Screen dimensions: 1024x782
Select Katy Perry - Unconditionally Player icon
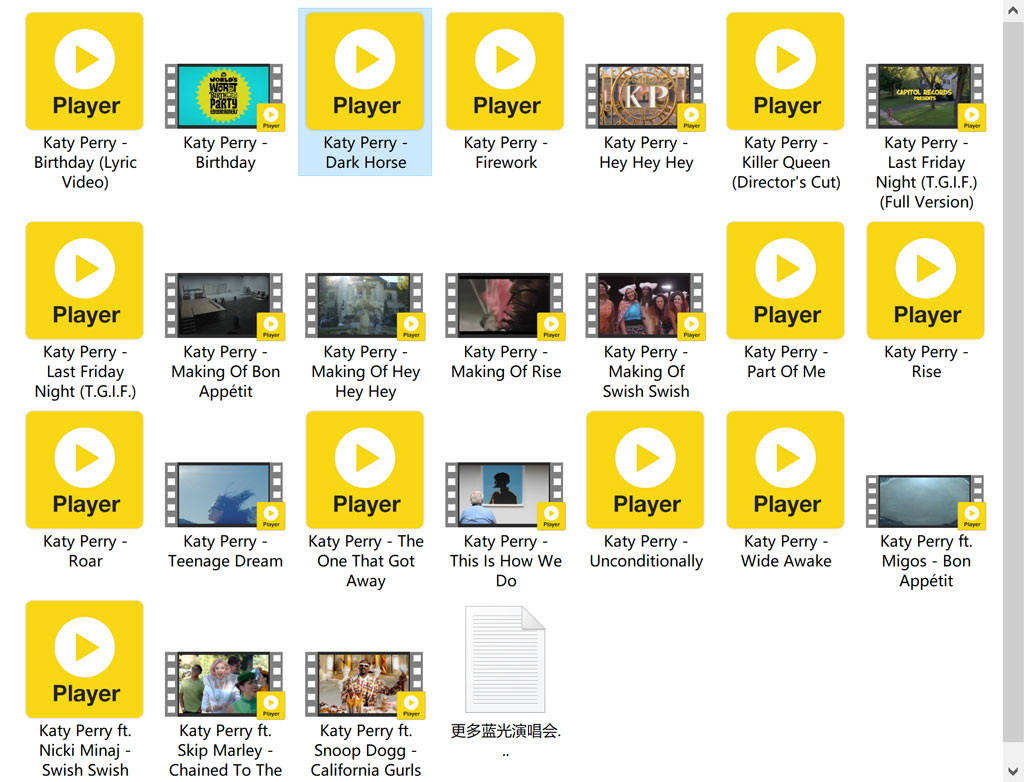click(x=645, y=470)
